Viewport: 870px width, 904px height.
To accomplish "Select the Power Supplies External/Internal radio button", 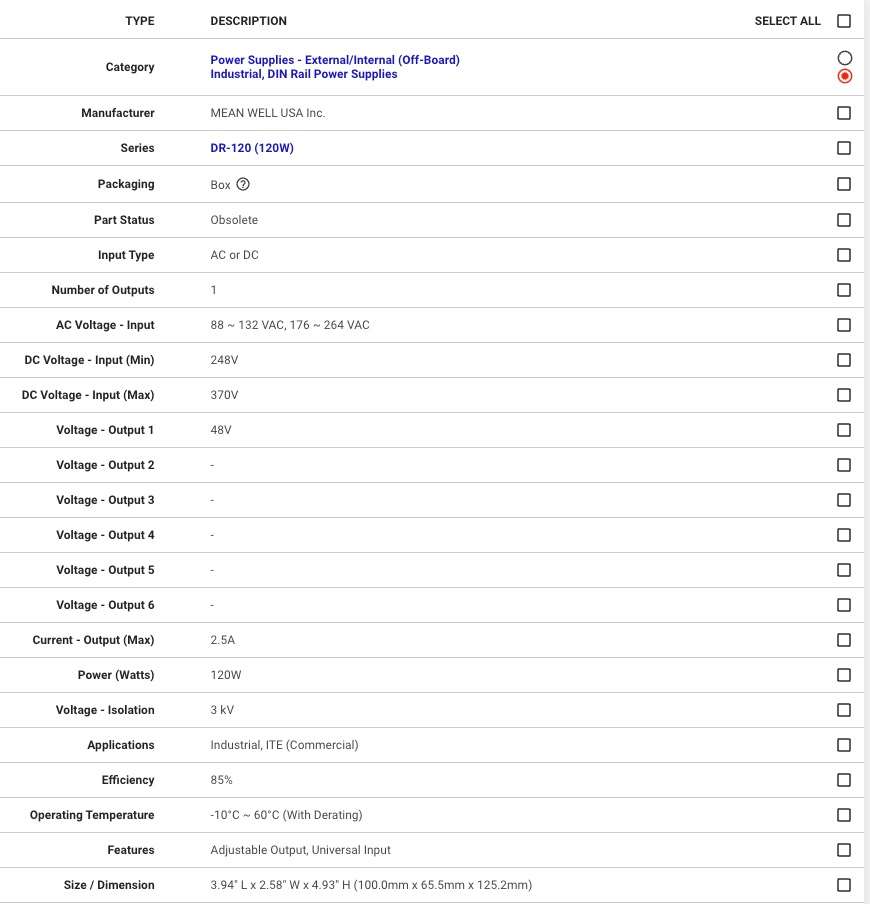I will 844,58.
